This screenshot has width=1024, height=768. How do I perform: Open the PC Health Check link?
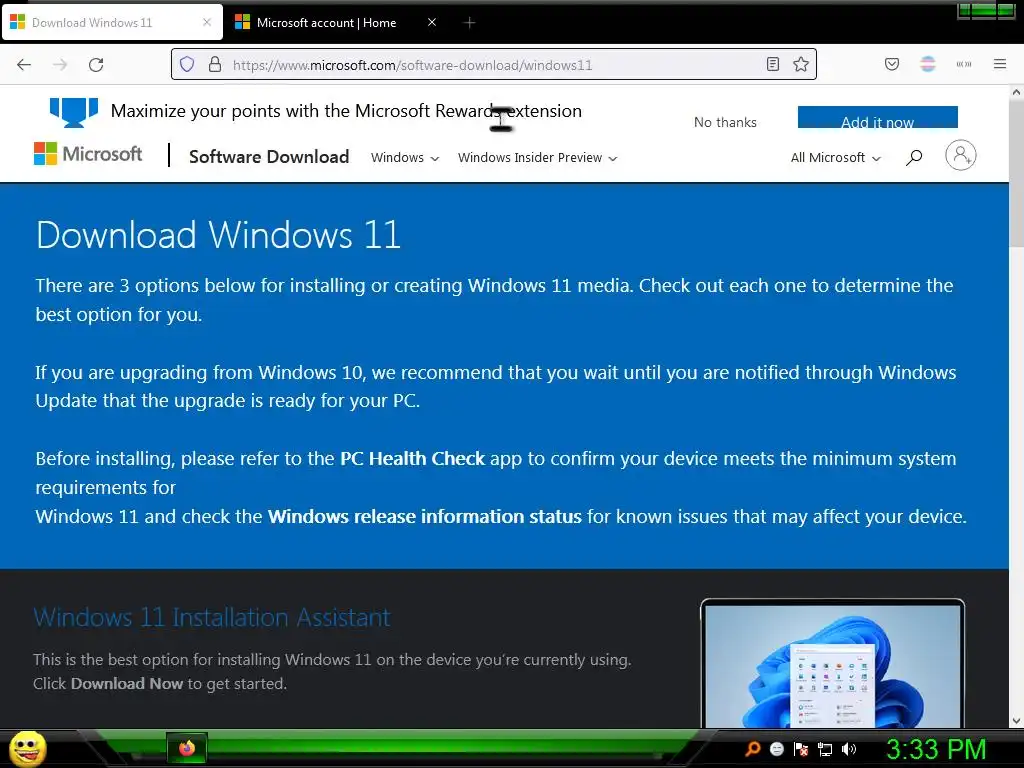413,458
